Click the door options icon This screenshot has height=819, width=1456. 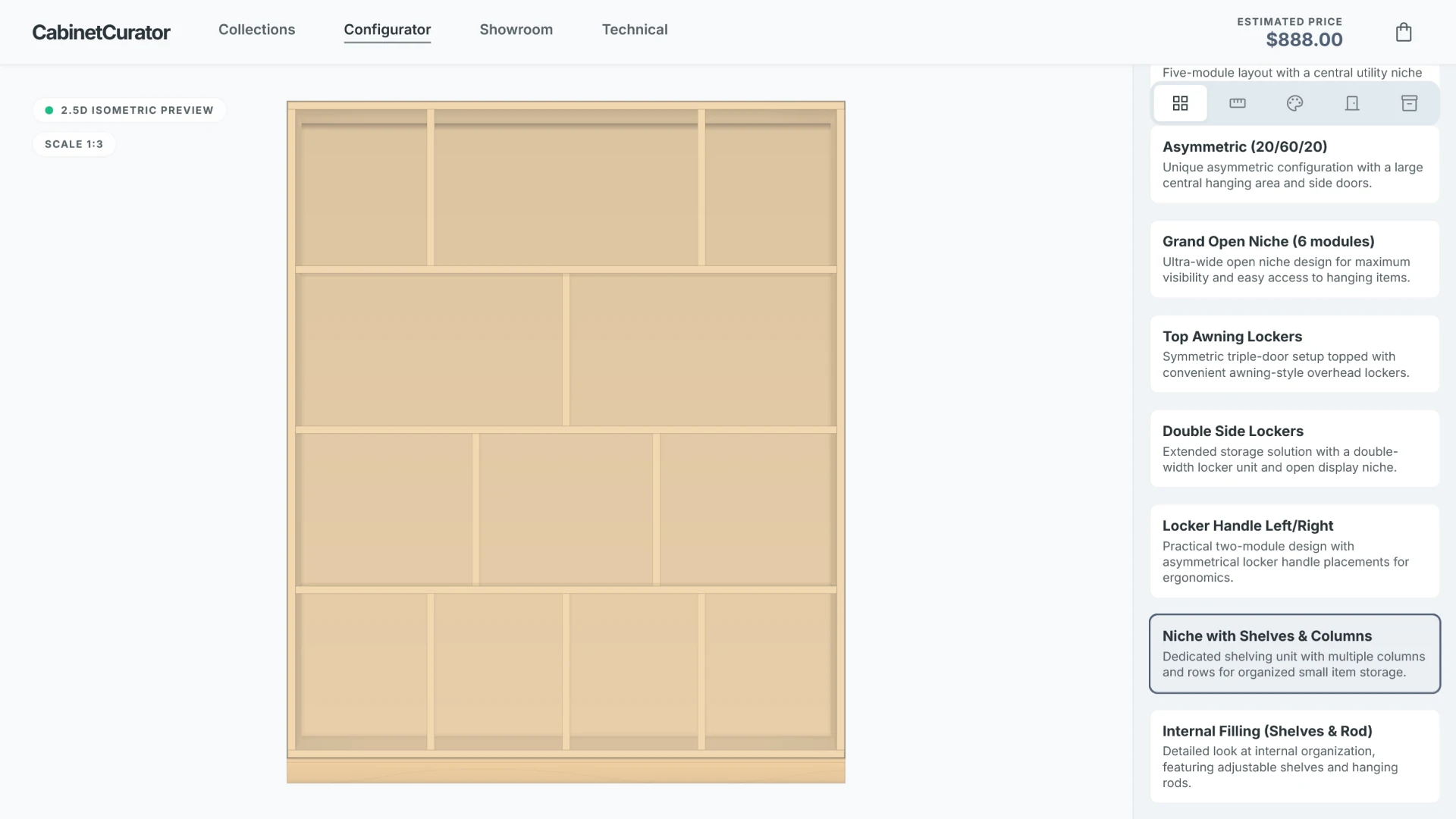(x=1352, y=102)
